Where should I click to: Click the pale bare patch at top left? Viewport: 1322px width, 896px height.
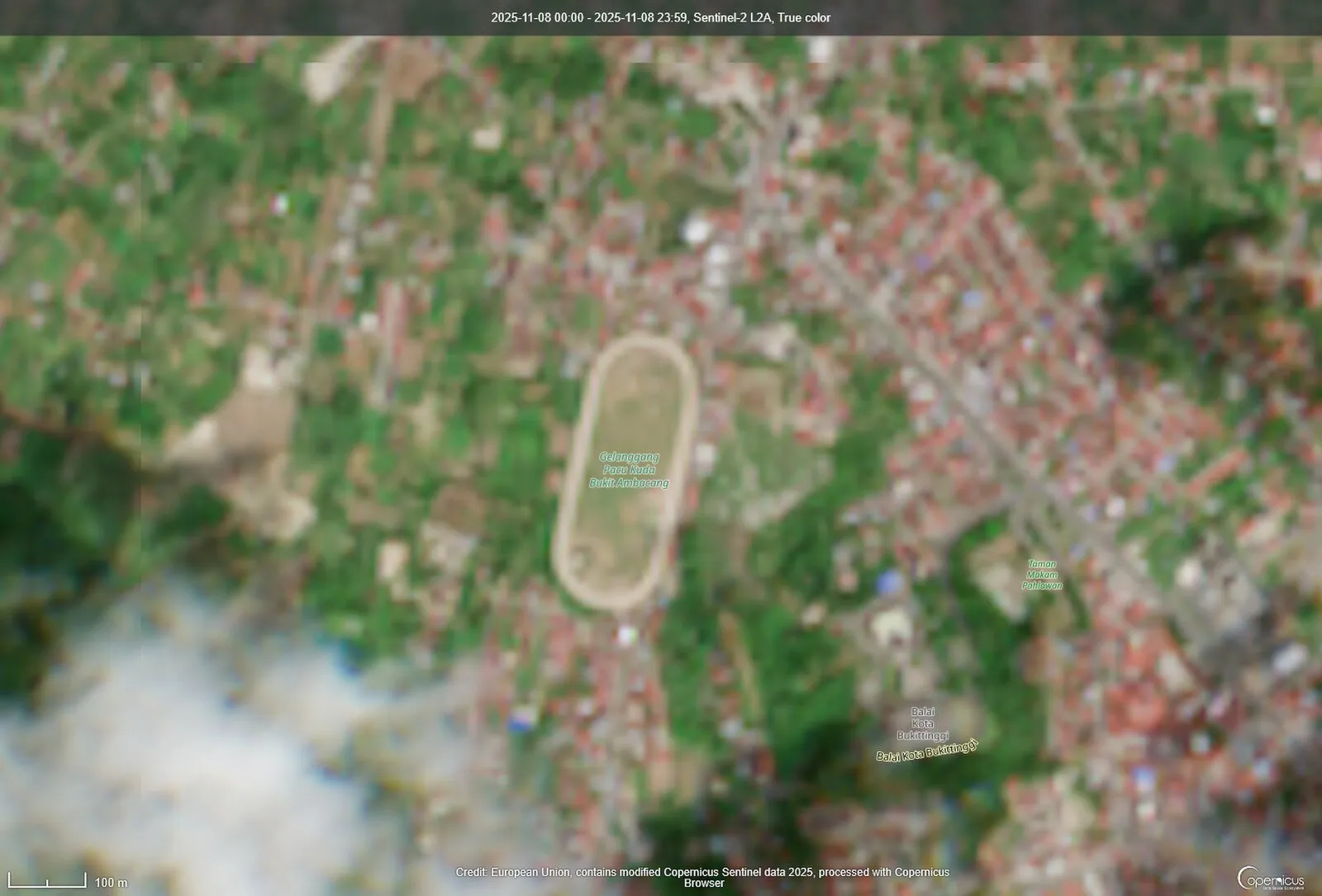click(326, 76)
